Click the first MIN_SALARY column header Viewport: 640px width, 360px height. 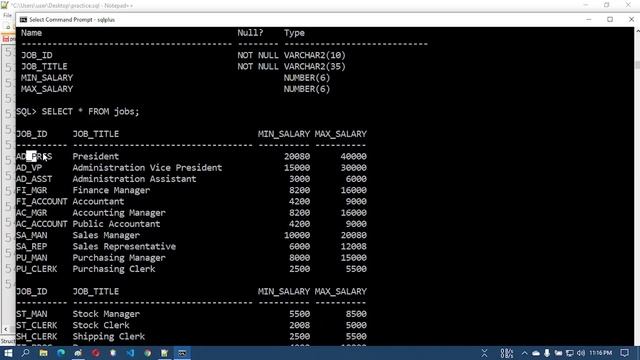click(x=284, y=134)
